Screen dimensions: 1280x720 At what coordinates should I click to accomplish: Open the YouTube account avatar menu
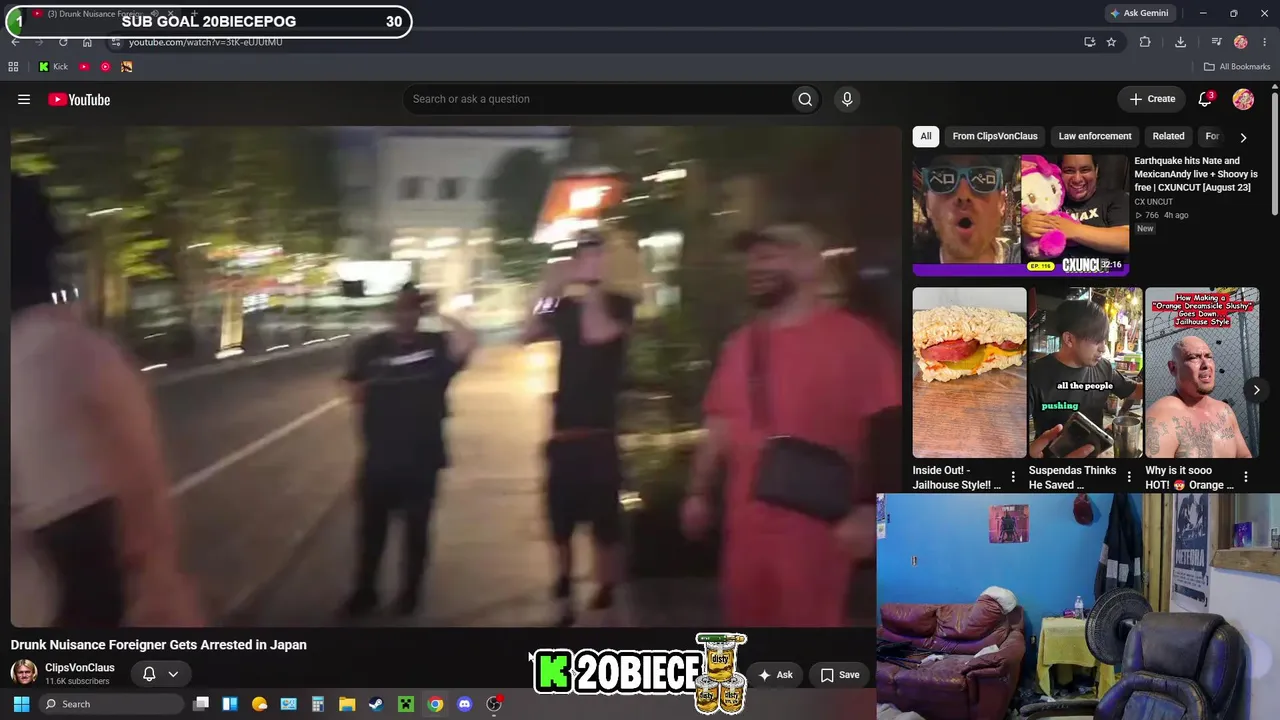(1243, 99)
